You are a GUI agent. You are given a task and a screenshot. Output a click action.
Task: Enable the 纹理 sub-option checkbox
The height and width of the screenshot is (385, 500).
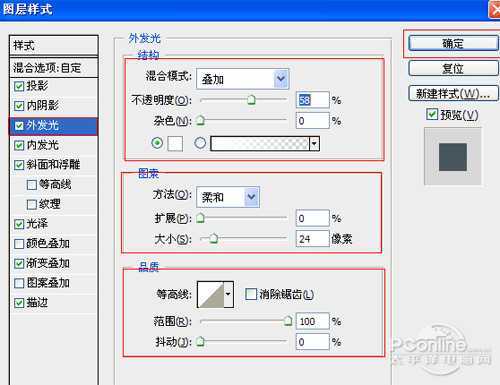click(32, 204)
